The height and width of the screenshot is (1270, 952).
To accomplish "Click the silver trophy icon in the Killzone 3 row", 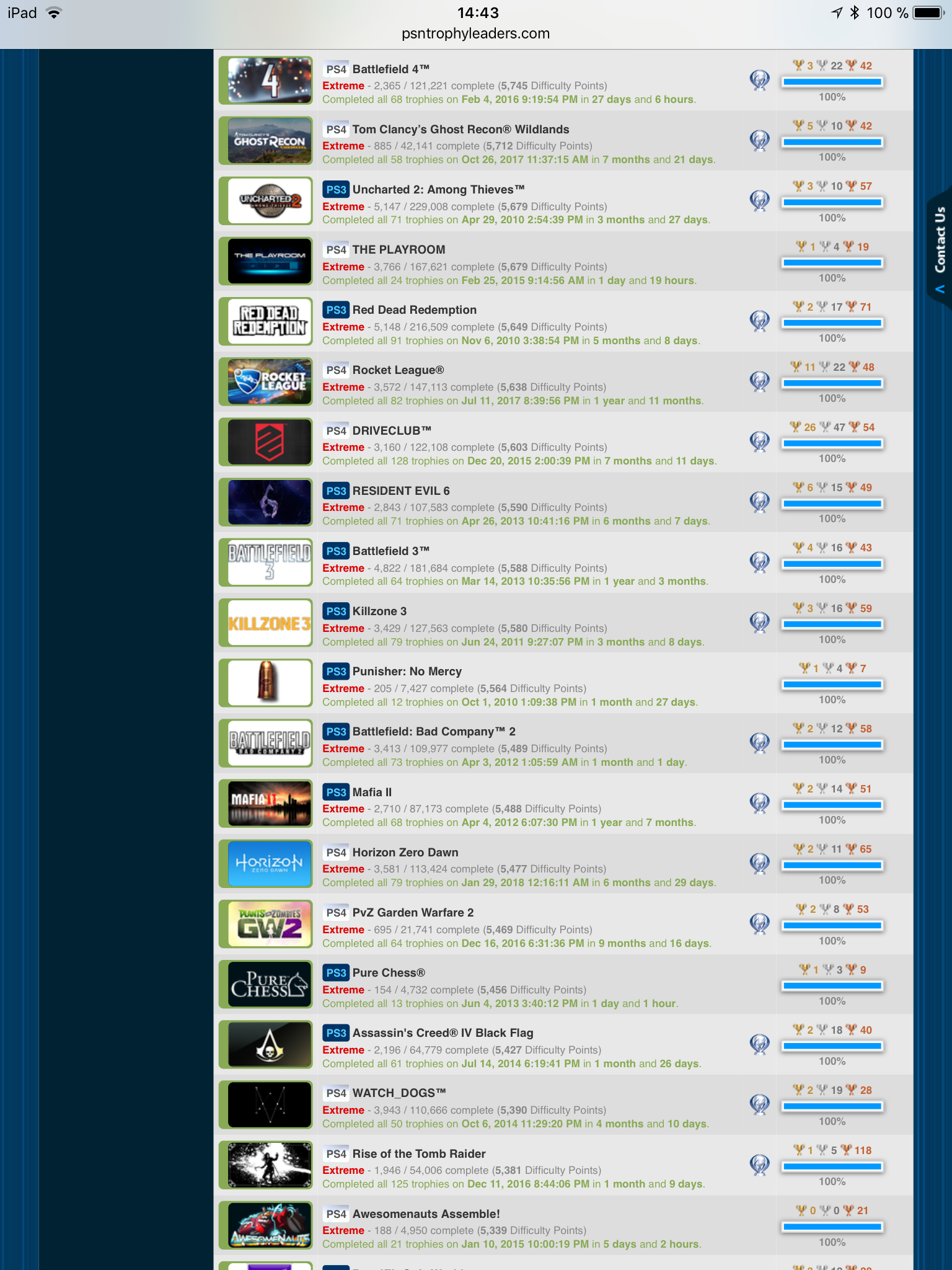I will (x=822, y=608).
